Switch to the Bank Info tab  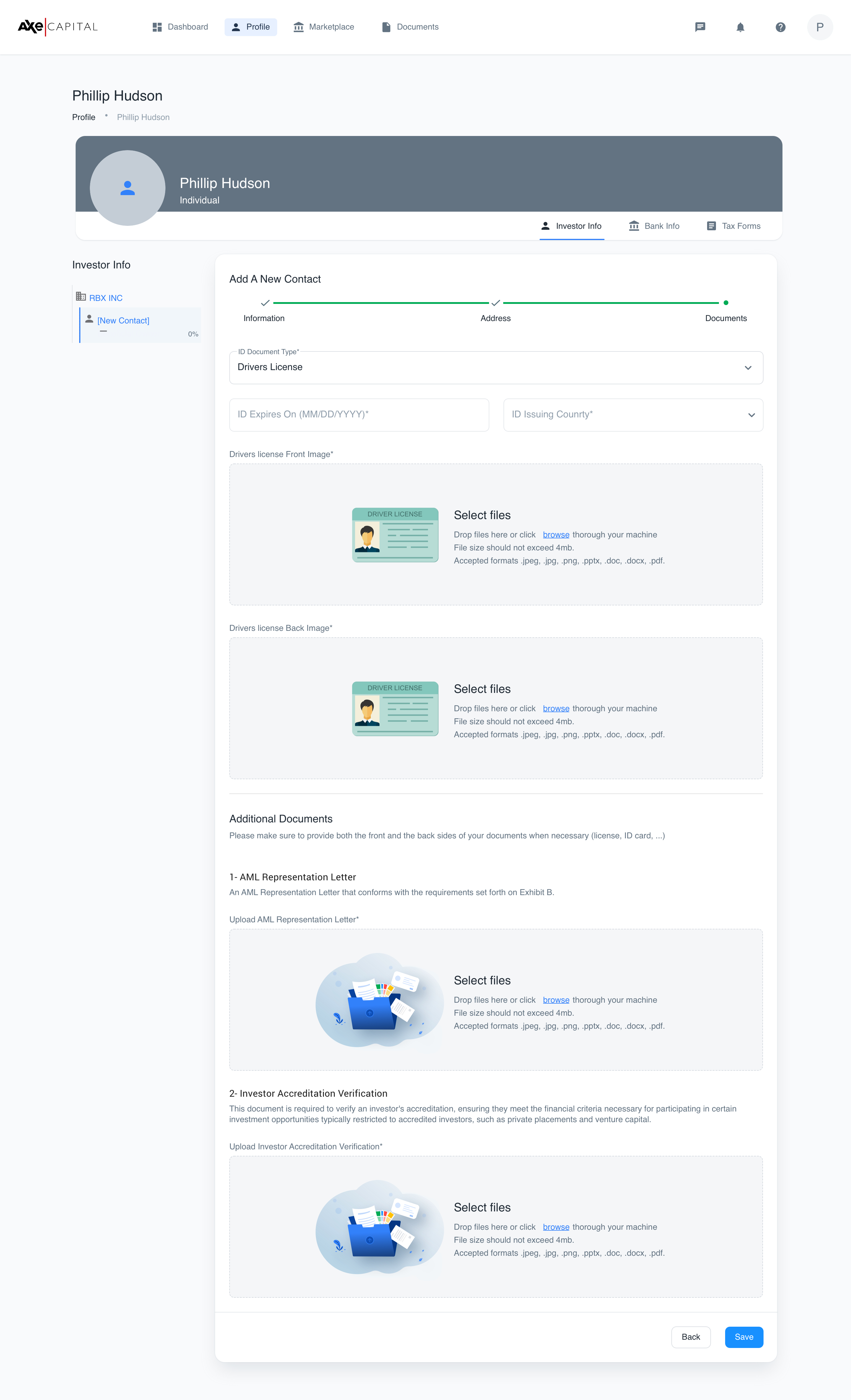tap(654, 226)
